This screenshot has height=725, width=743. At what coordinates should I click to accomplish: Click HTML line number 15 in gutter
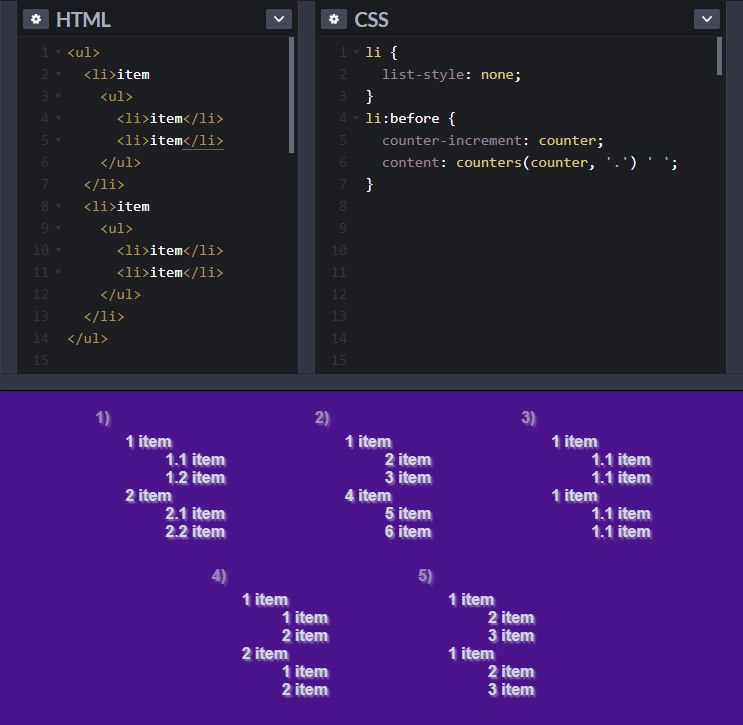41,360
